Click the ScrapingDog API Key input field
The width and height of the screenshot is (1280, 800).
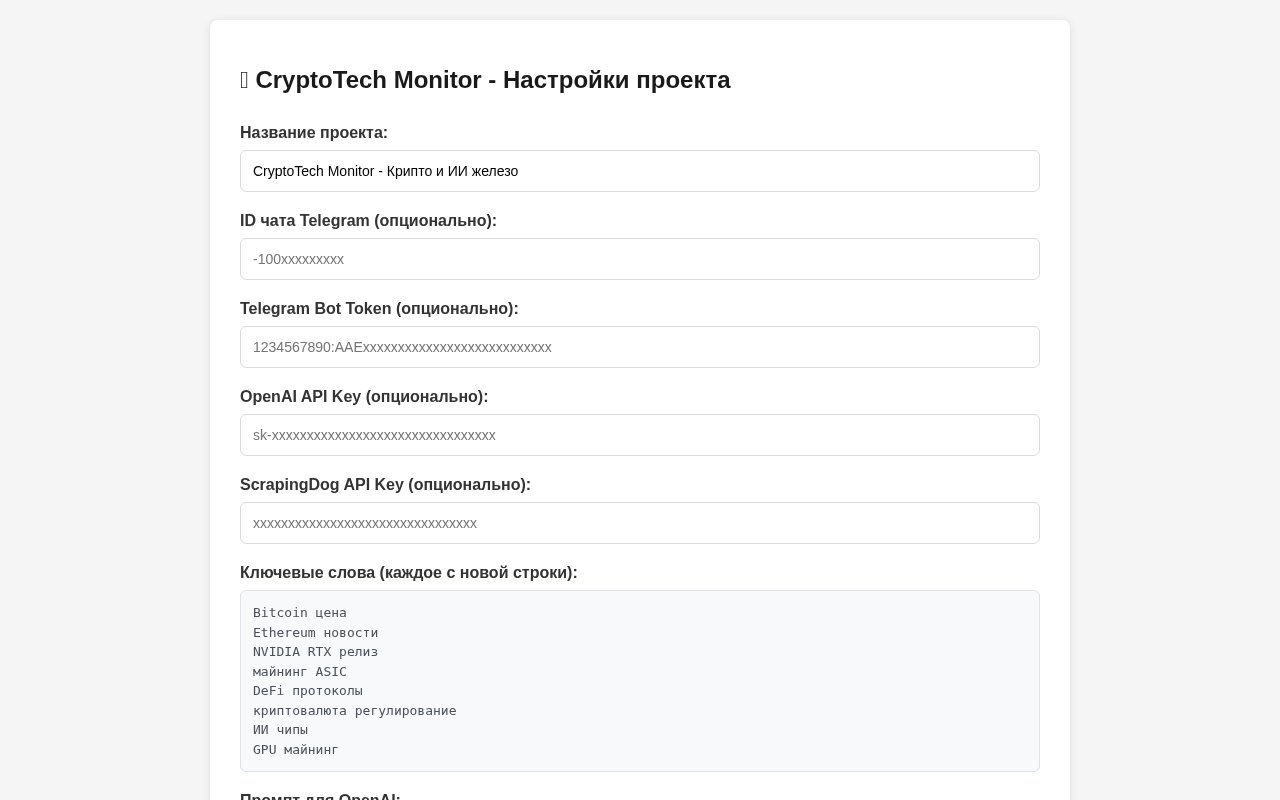pos(640,523)
